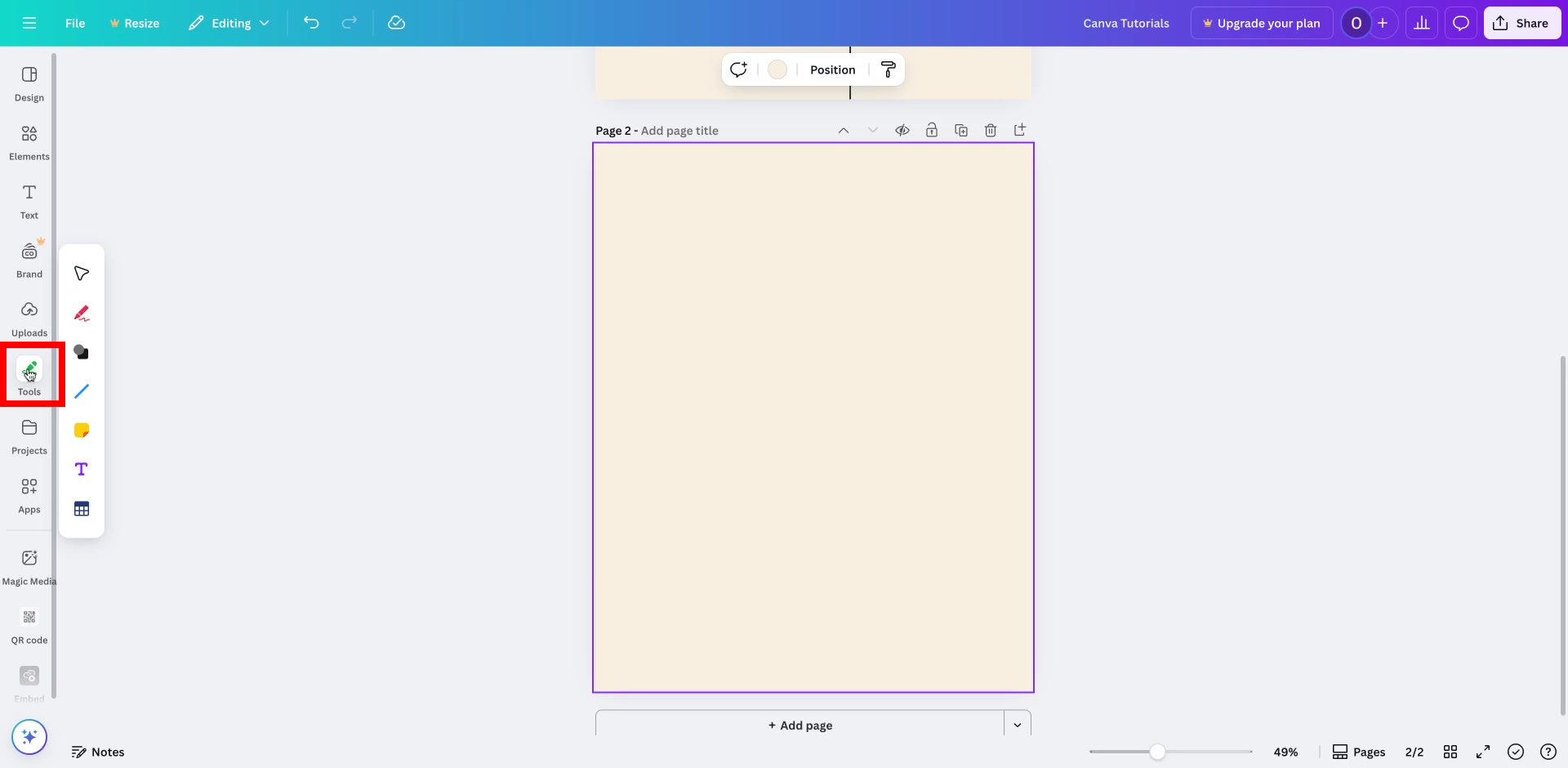
Task: Toggle the paint roller style copy tool
Action: click(889, 69)
